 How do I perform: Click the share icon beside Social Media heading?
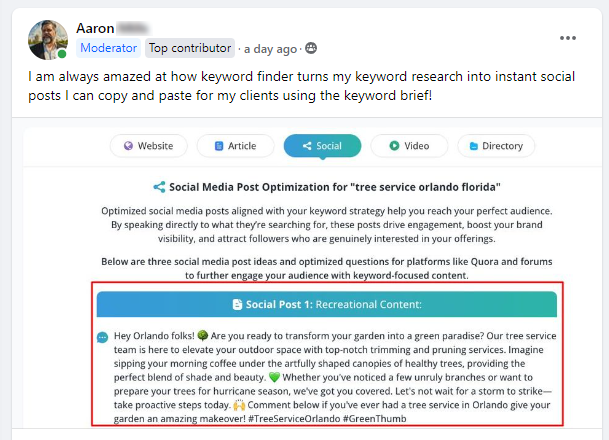[159, 187]
